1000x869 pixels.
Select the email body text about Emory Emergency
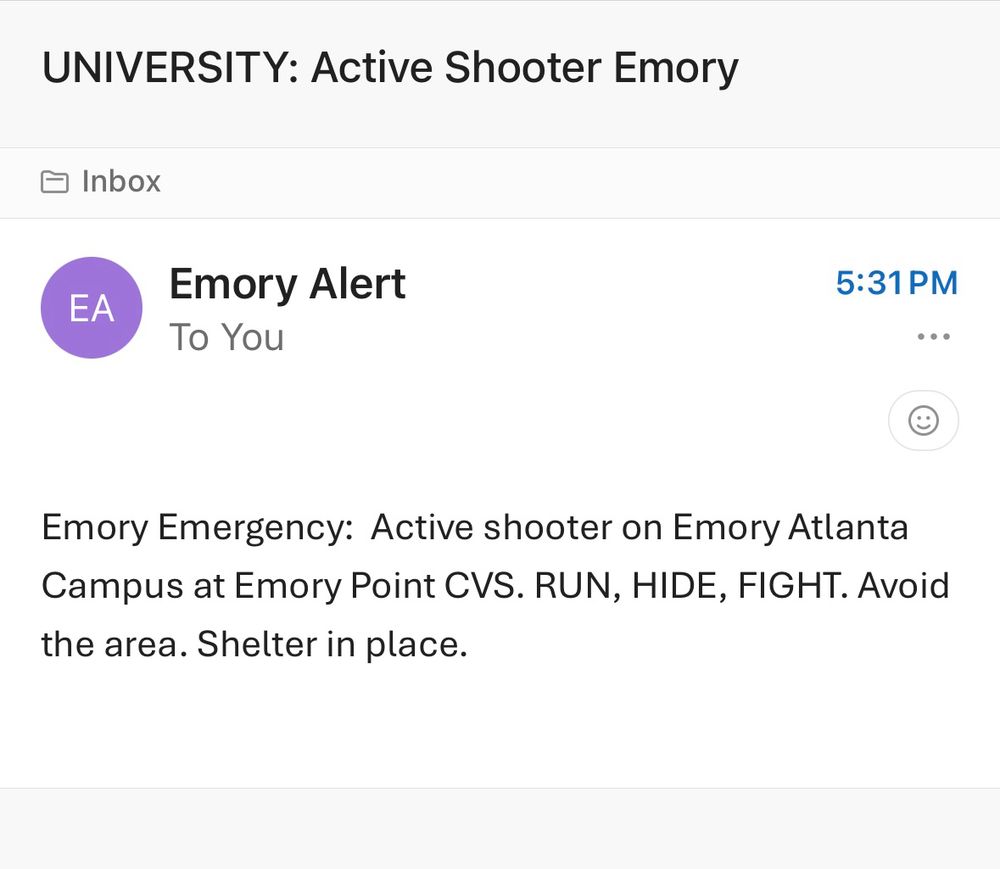point(494,586)
